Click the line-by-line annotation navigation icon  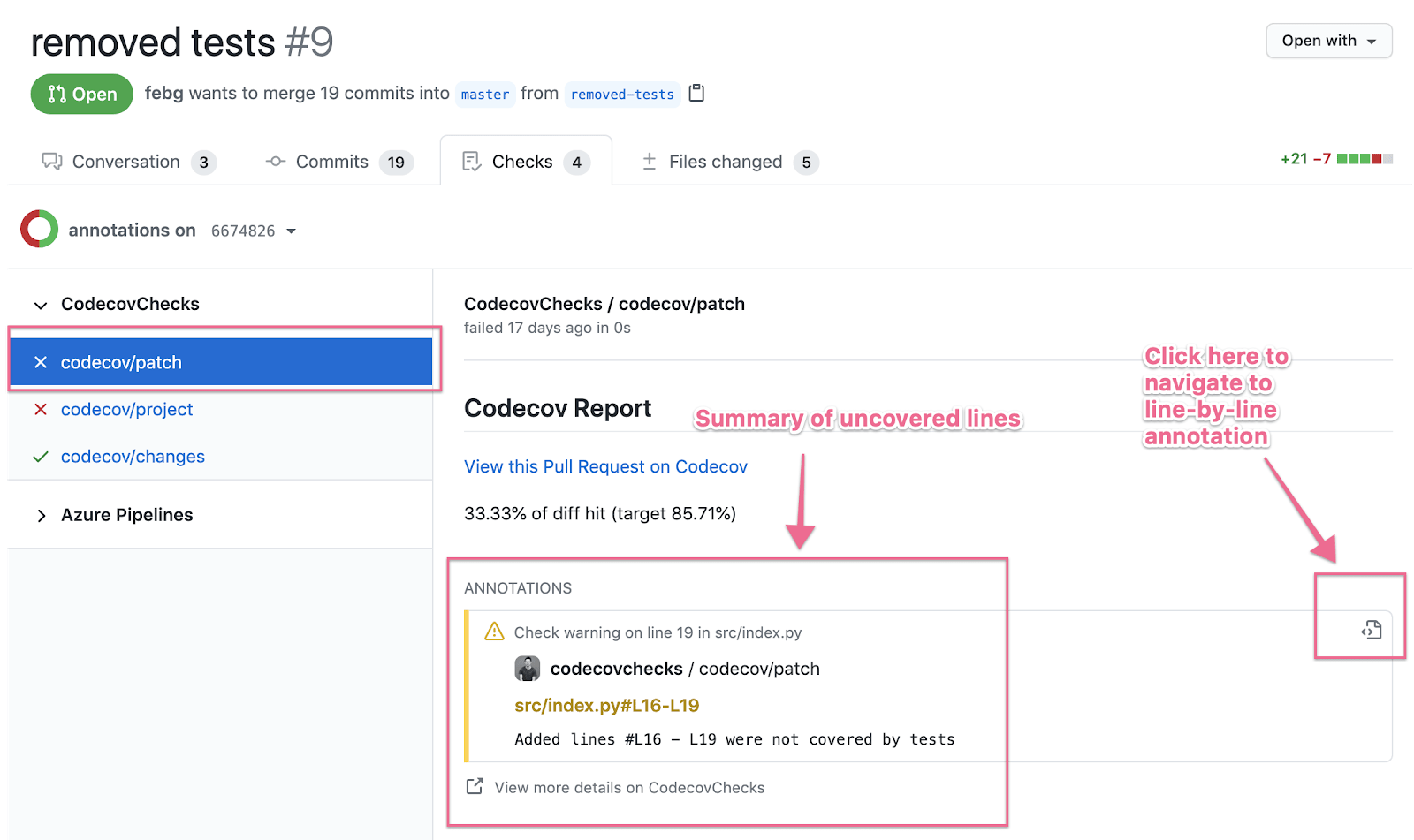1370,630
